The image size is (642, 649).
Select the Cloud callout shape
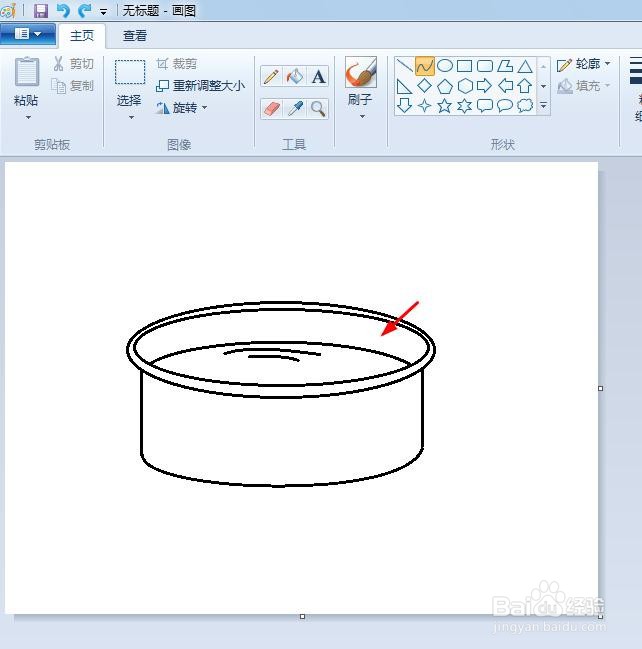point(525,106)
